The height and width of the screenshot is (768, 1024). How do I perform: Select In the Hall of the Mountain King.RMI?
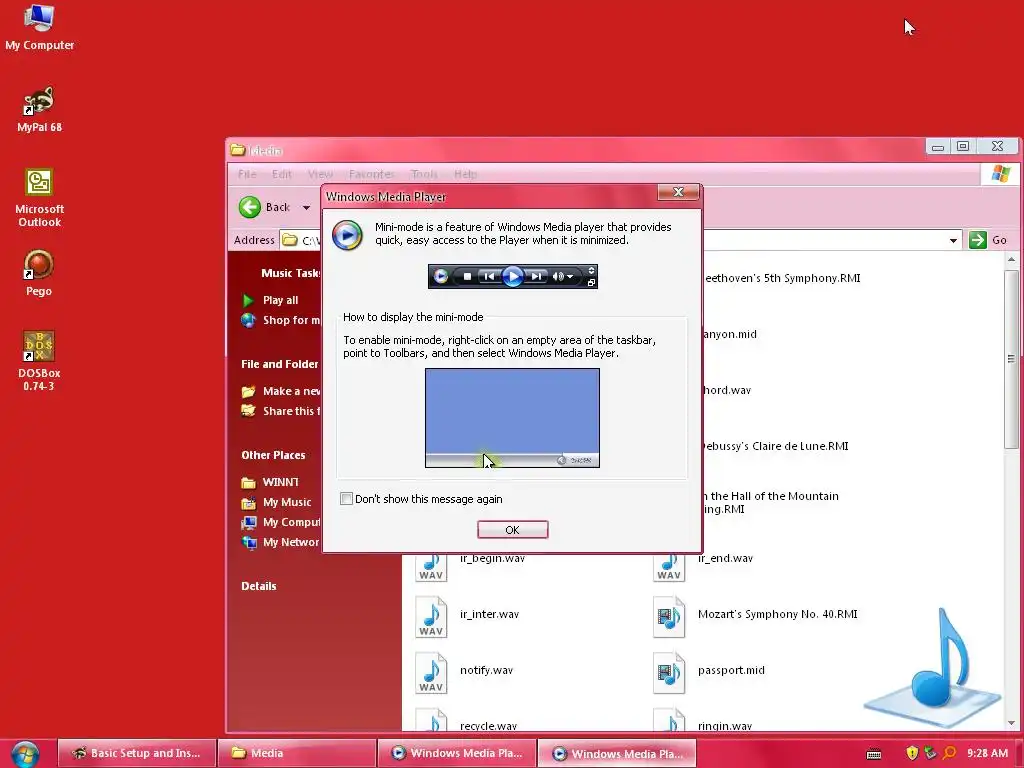pyautogui.click(x=771, y=503)
